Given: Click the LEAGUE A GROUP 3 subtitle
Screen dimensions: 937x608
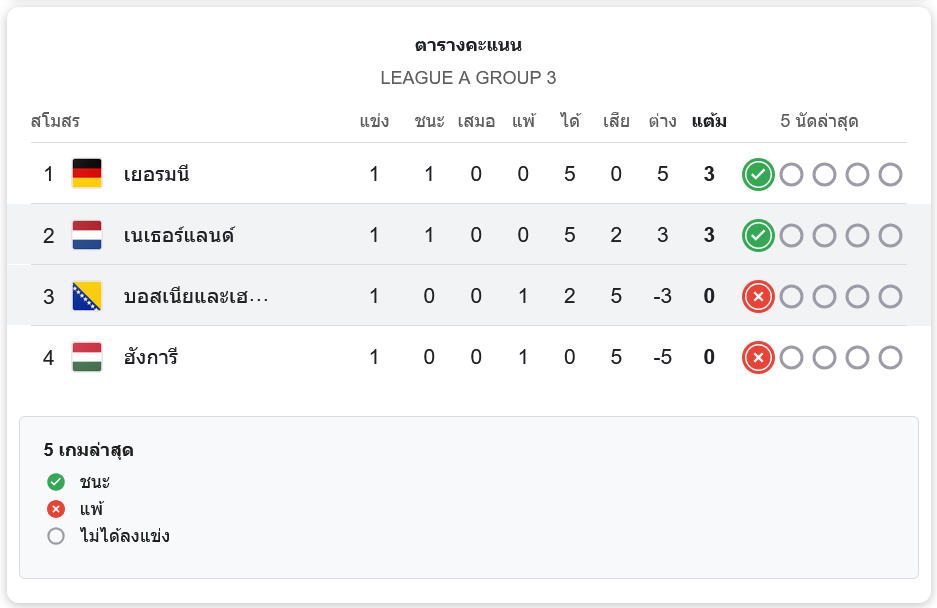Looking at the screenshot, I should (x=468, y=78).
